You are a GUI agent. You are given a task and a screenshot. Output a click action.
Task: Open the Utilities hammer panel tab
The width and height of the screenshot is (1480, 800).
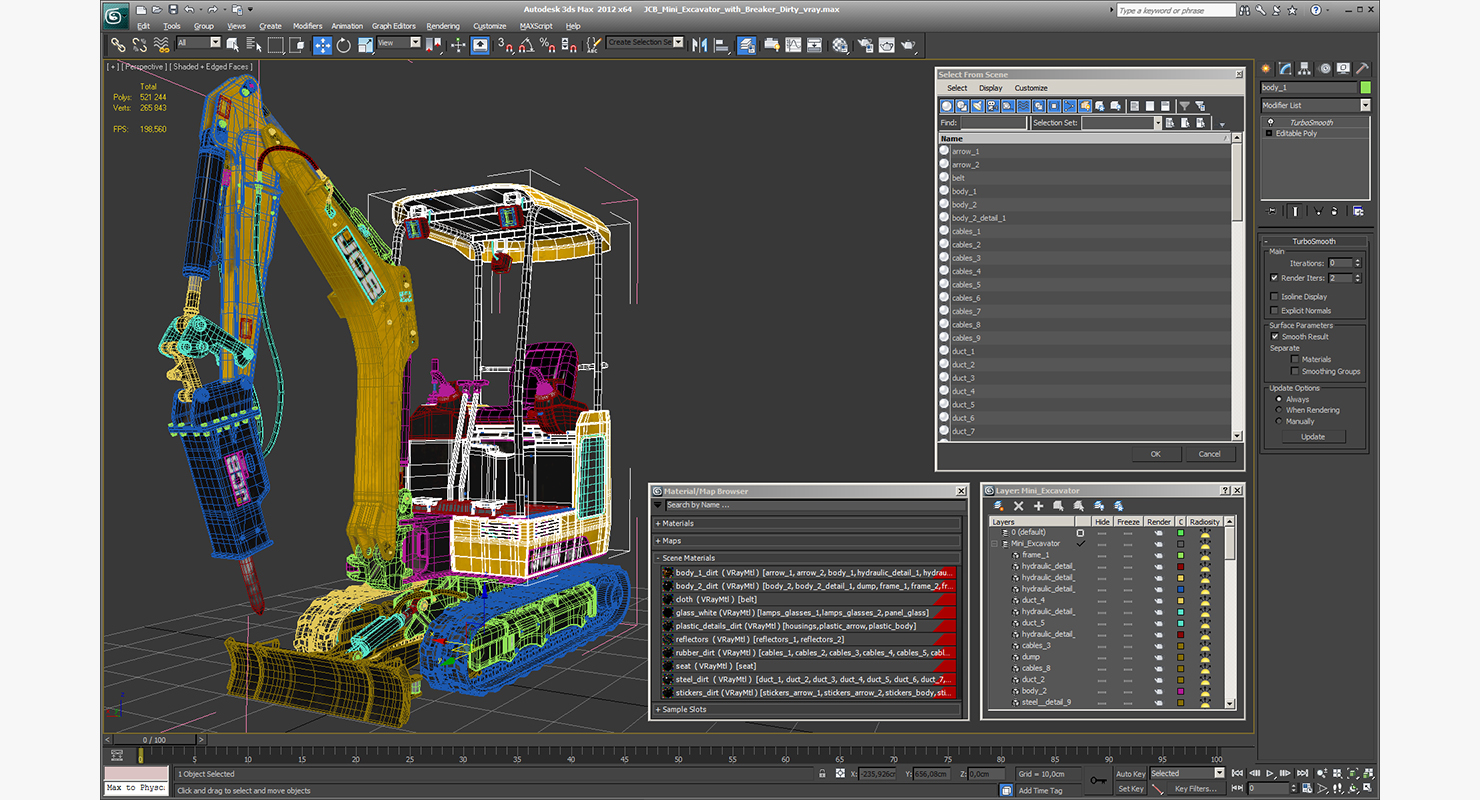coord(1361,69)
